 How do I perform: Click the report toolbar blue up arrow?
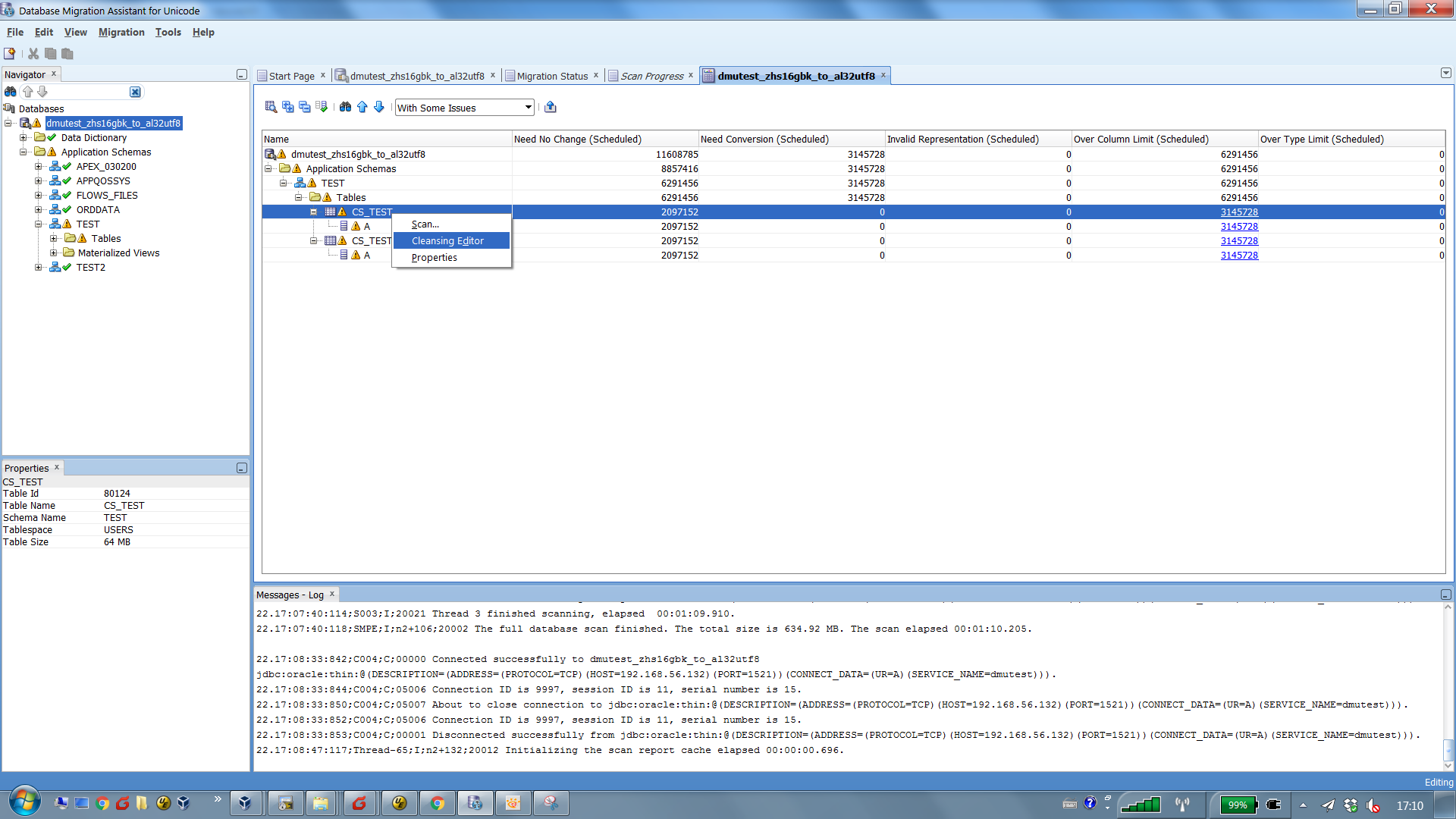point(362,107)
